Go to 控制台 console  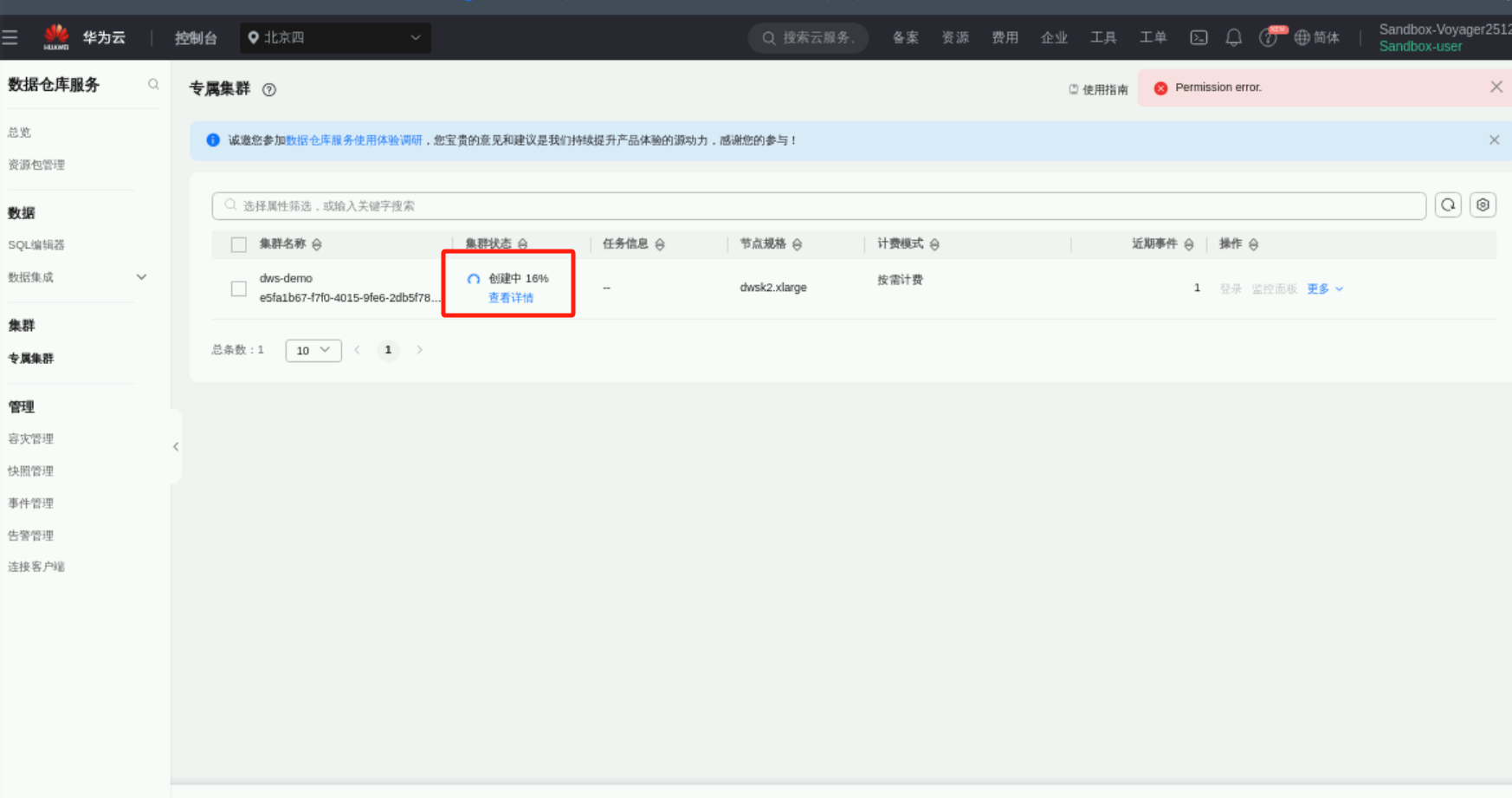coord(196,37)
